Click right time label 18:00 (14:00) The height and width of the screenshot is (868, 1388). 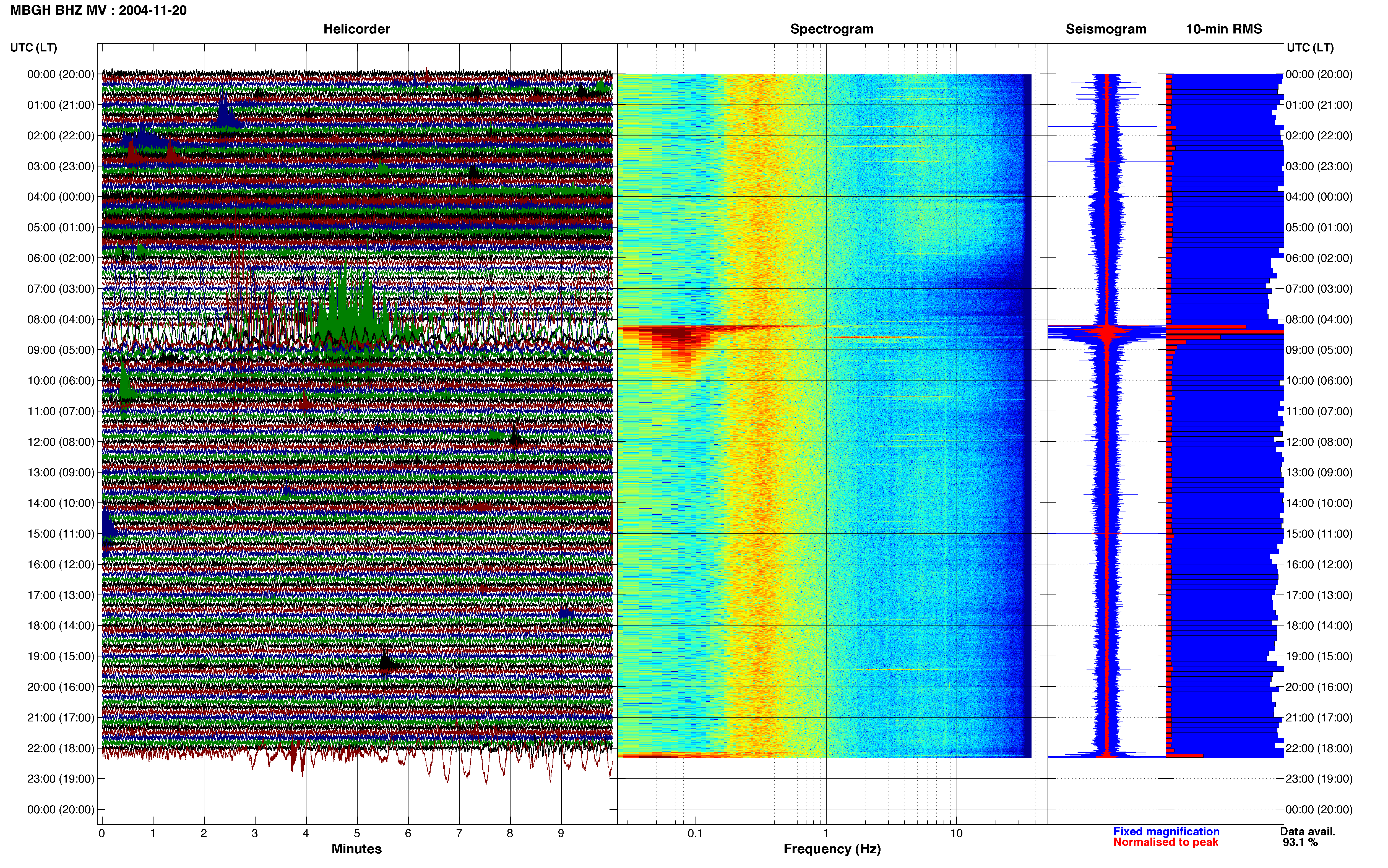pos(1319,626)
